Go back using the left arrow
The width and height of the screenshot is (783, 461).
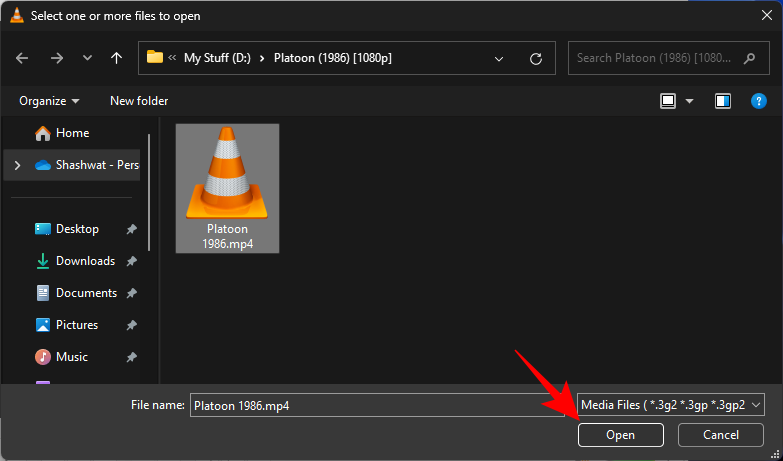point(22,58)
